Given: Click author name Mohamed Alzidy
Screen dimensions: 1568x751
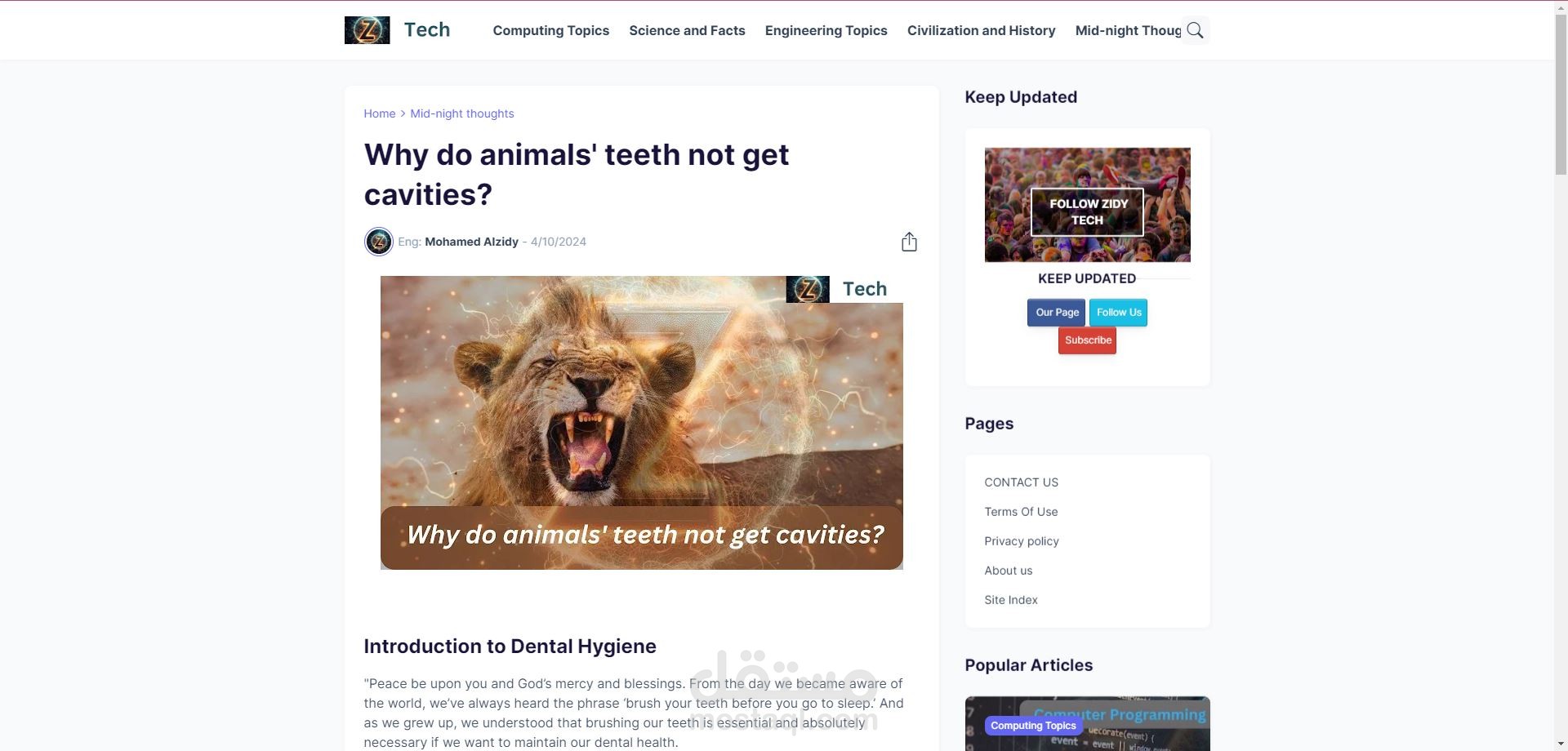Looking at the screenshot, I should pyautogui.click(x=471, y=242).
